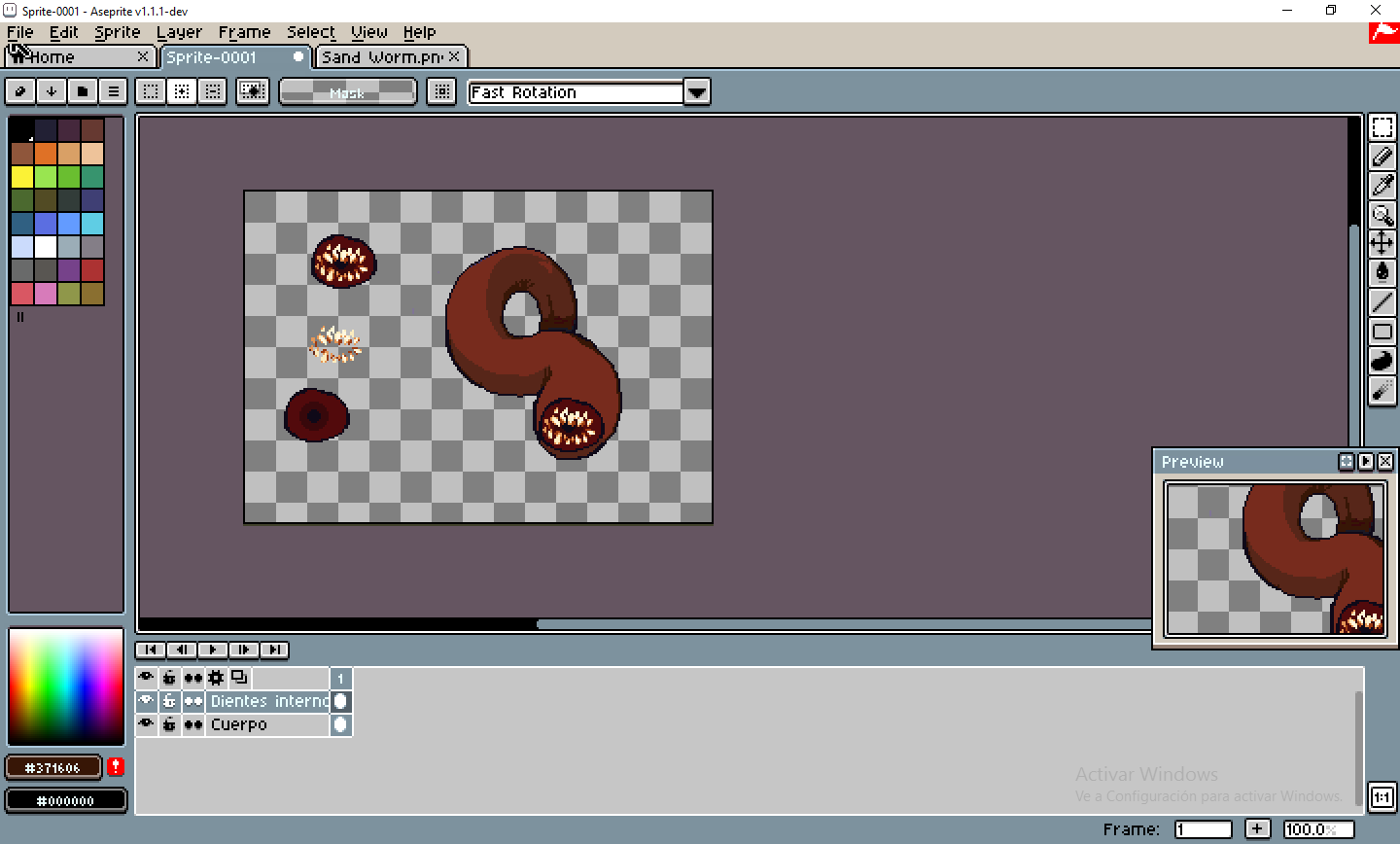
Task: Select the Line tool
Action: click(x=1382, y=302)
